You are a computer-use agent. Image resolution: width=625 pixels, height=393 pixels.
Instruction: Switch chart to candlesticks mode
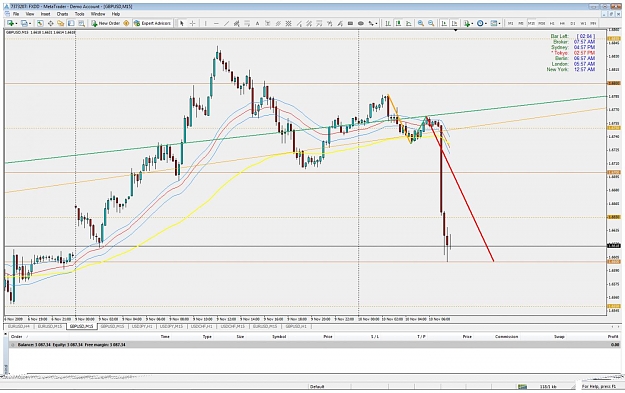click(398, 24)
